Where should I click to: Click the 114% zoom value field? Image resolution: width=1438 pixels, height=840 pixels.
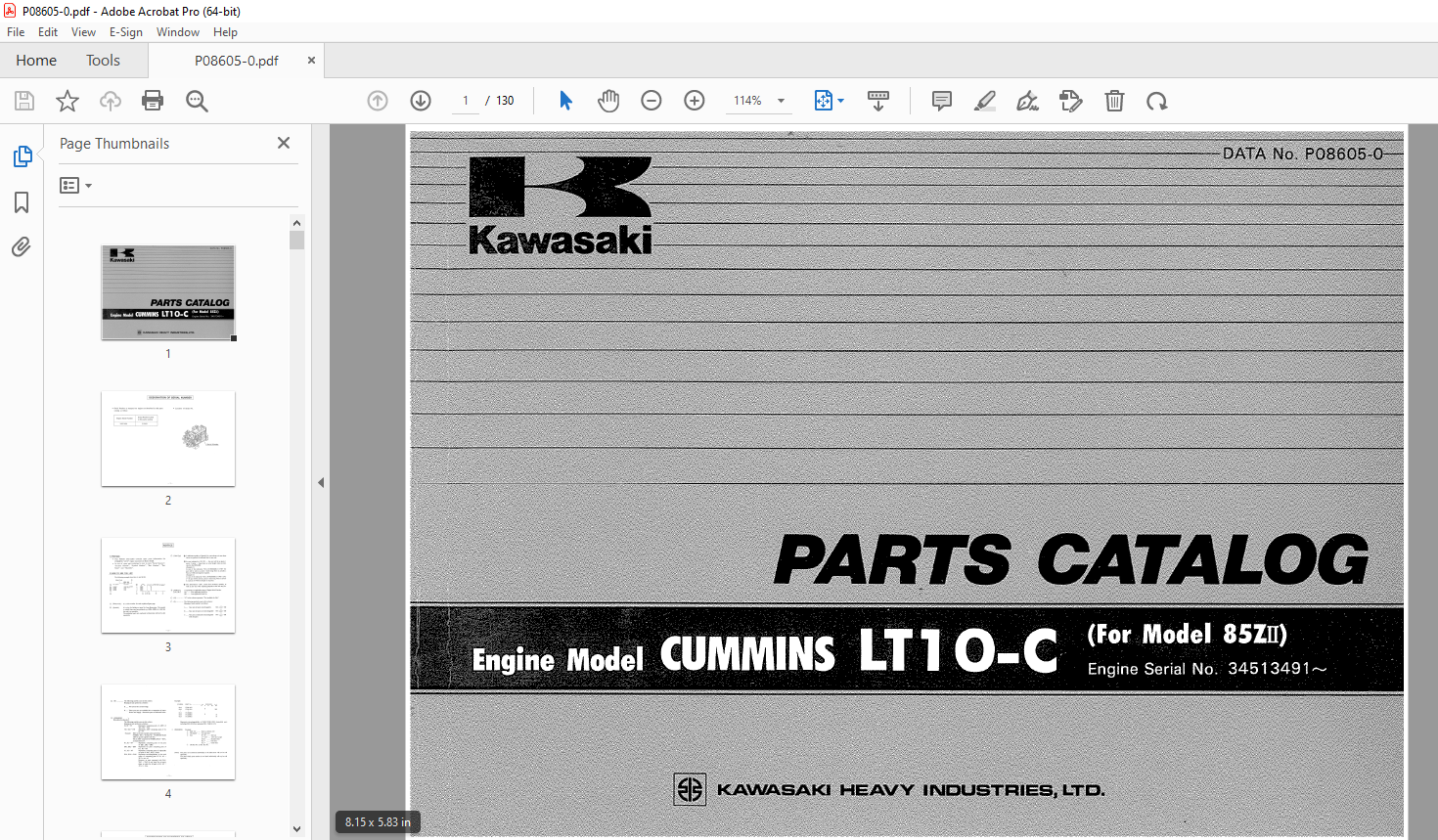748,101
